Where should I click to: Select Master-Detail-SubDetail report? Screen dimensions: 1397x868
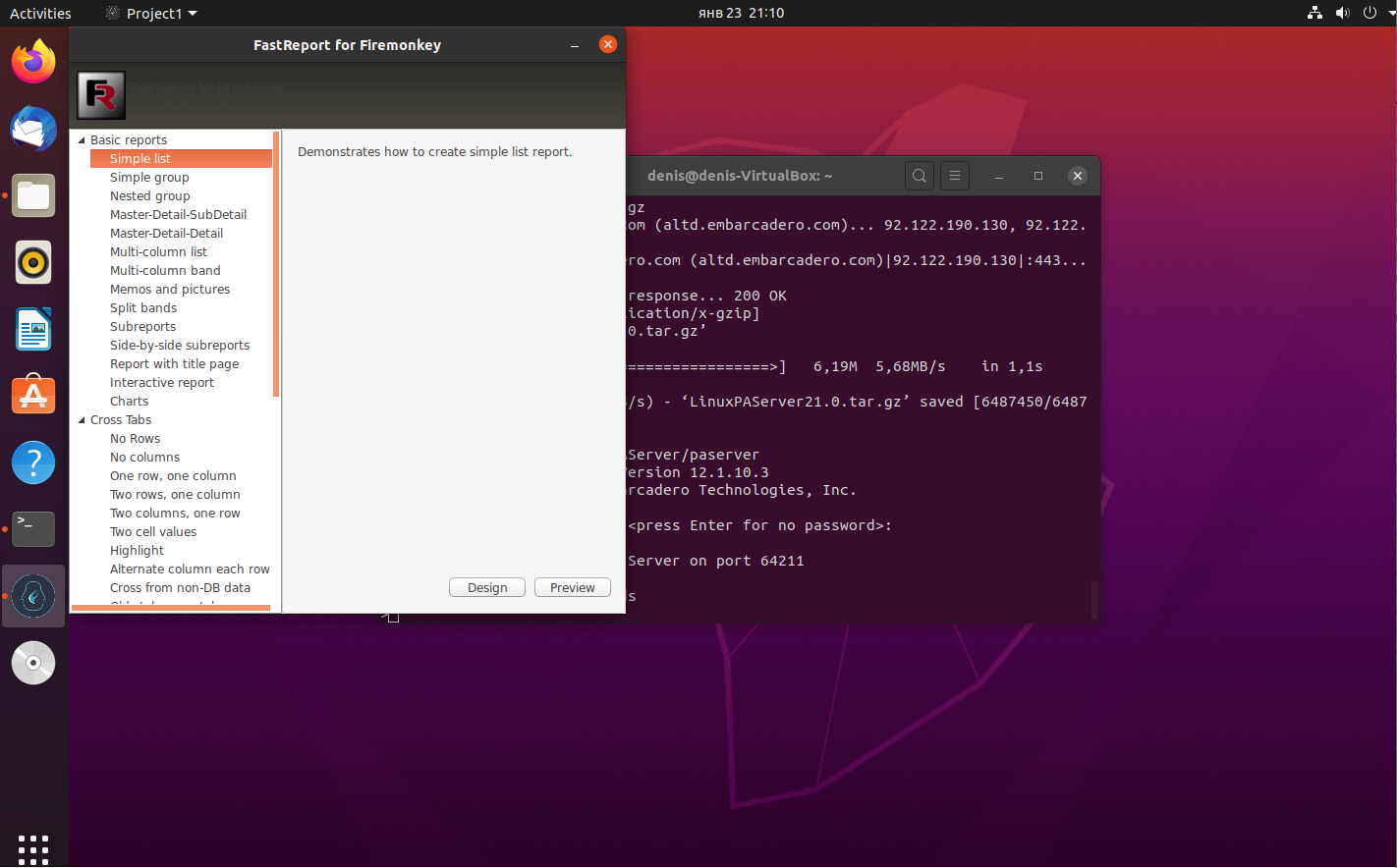coord(178,215)
